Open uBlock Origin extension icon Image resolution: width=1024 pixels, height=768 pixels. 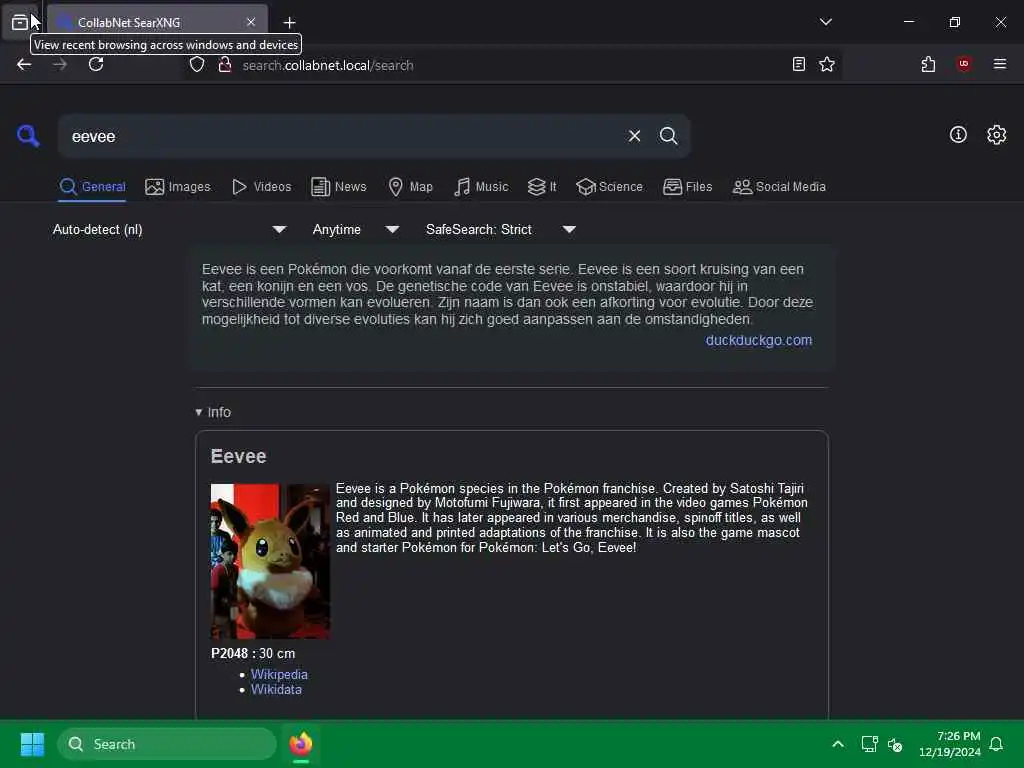coord(964,64)
